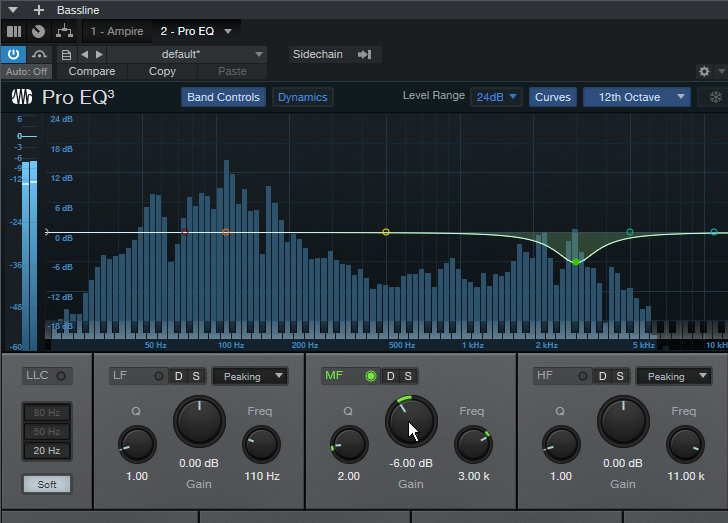Disable the MF band toggle
The image size is (728, 523).
[371, 376]
